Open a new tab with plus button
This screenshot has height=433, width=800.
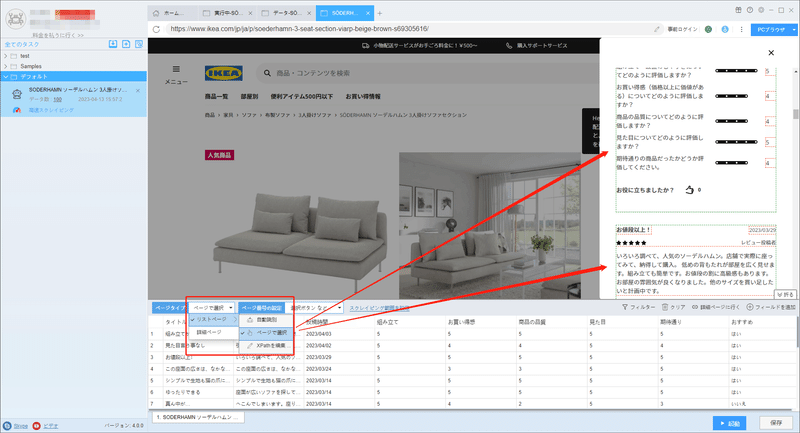click(x=380, y=13)
